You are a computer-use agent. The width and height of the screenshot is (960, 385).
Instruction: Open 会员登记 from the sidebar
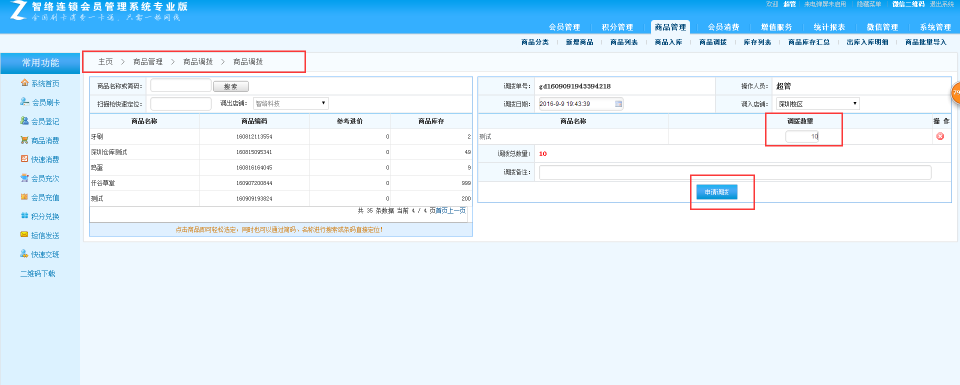click(x=24, y=121)
